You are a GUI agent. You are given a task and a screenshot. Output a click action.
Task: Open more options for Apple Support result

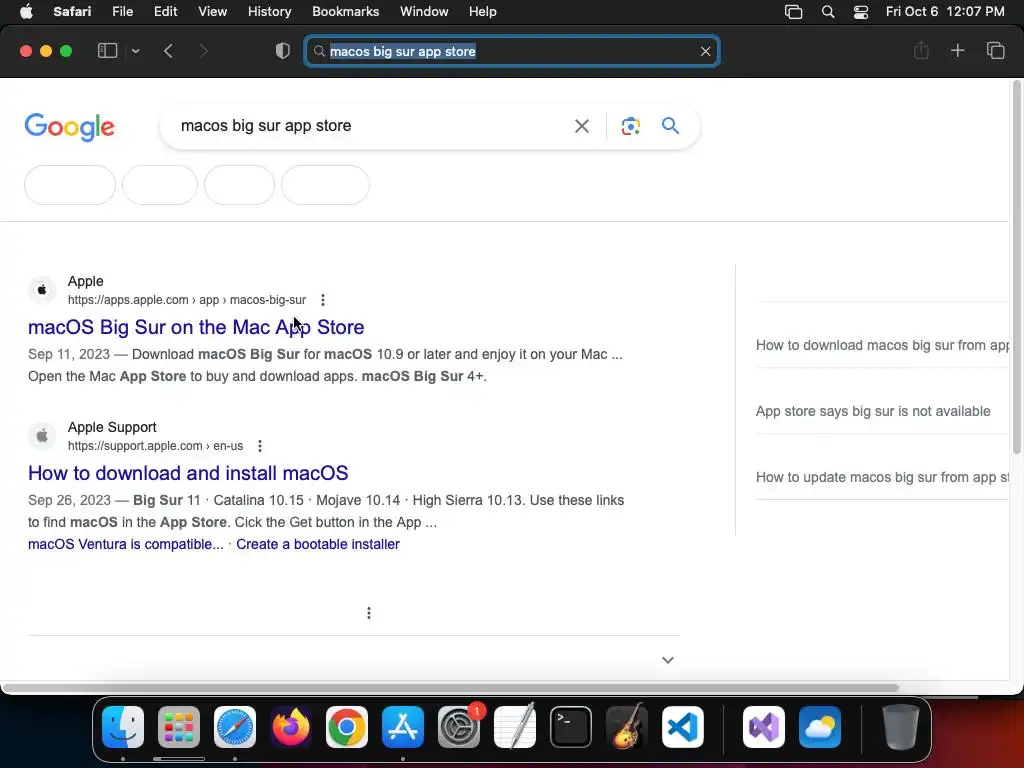(x=260, y=446)
